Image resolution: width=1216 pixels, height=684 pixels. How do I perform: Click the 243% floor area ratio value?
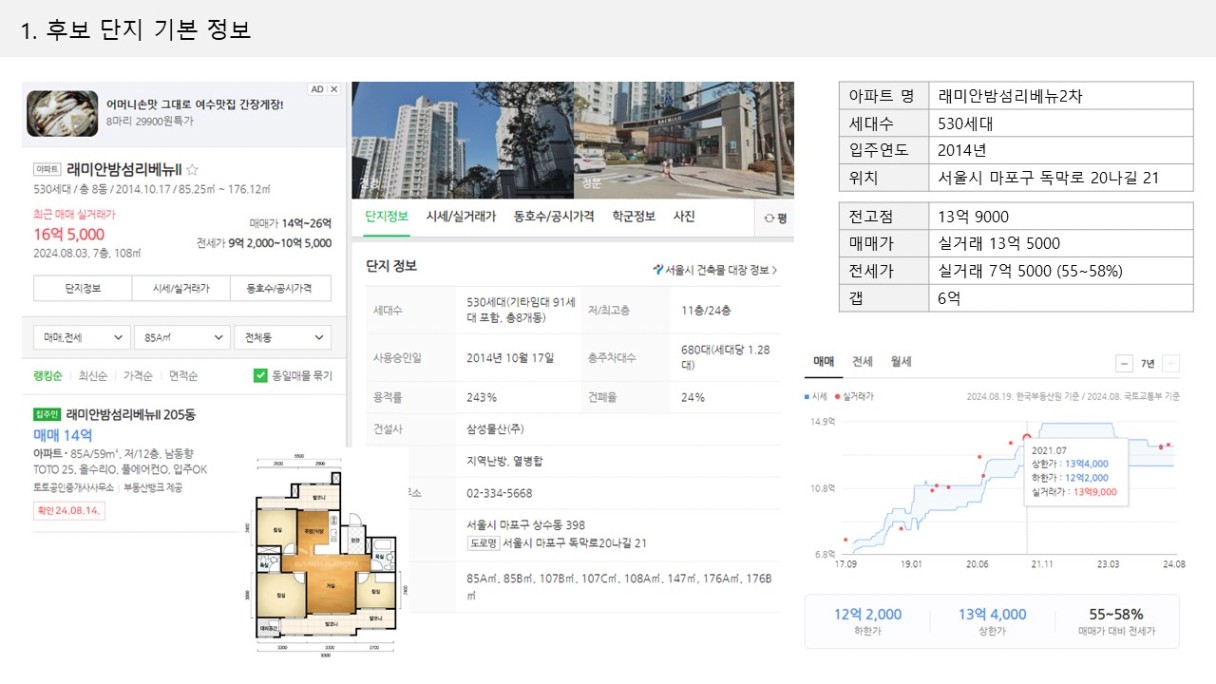(482, 397)
